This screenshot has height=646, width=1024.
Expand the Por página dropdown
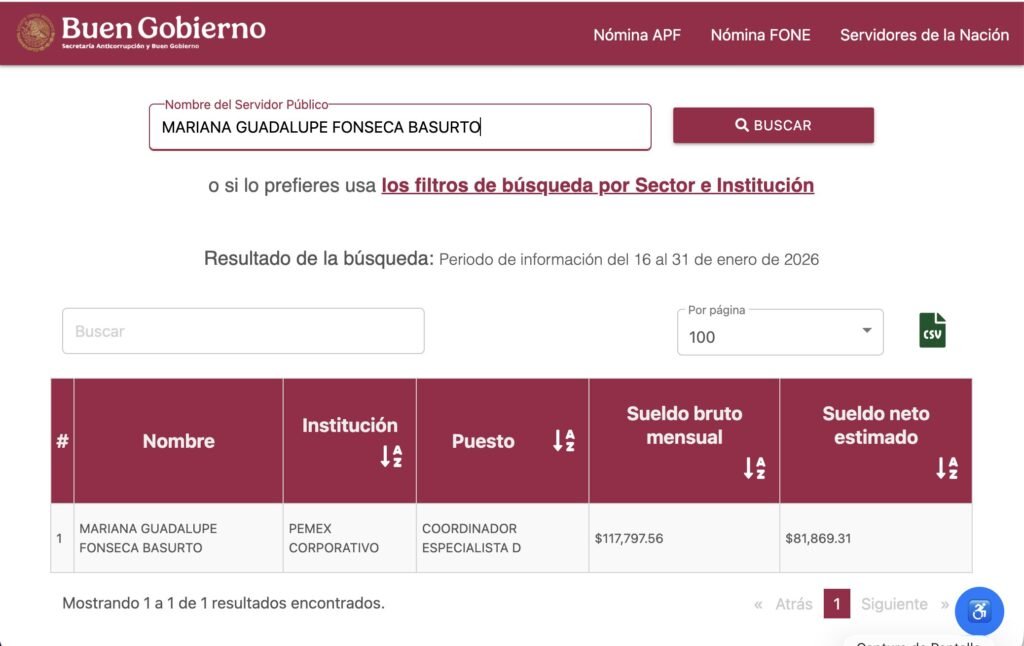[x=780, y=332]
